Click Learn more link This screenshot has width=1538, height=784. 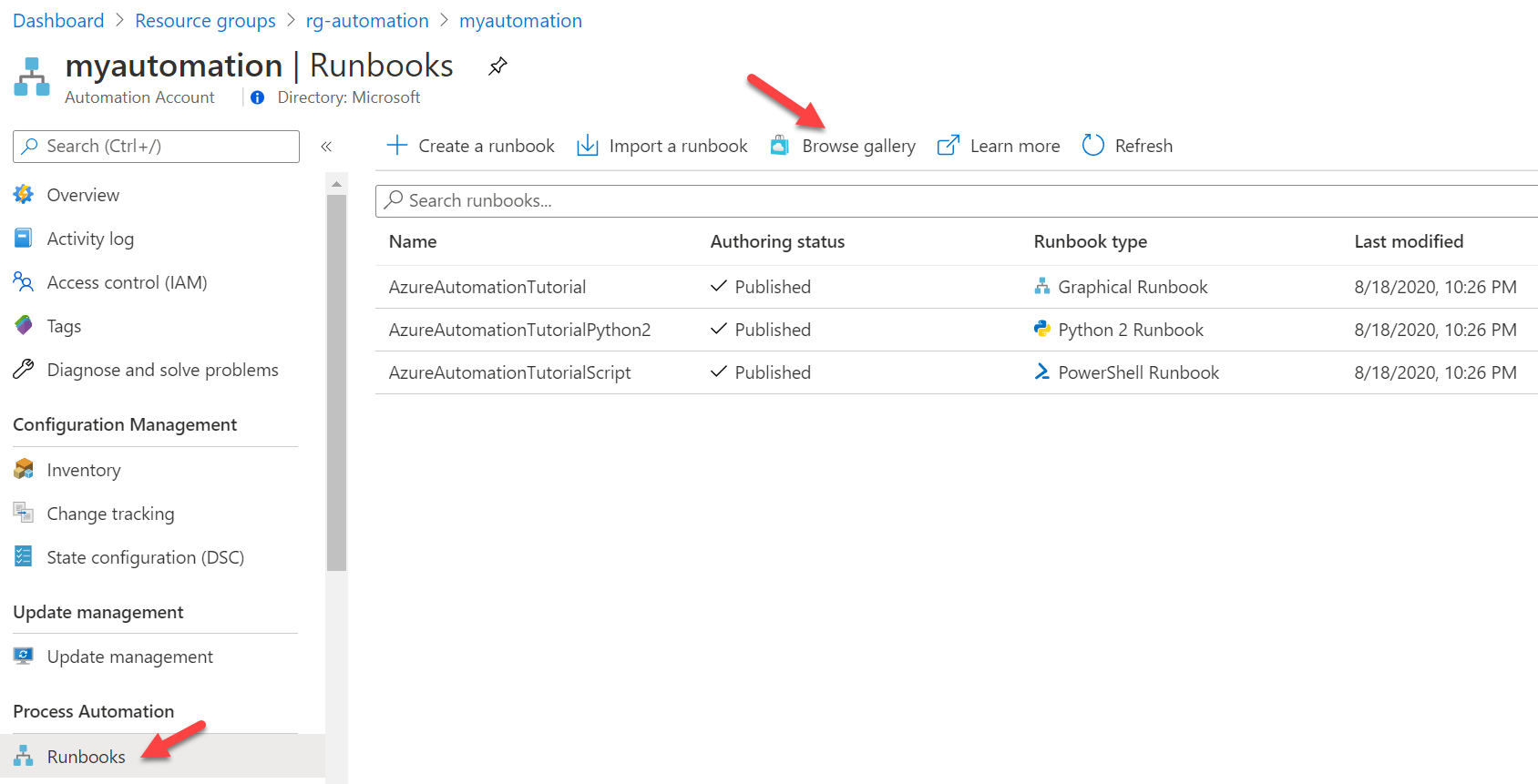[x=999, y=146]
